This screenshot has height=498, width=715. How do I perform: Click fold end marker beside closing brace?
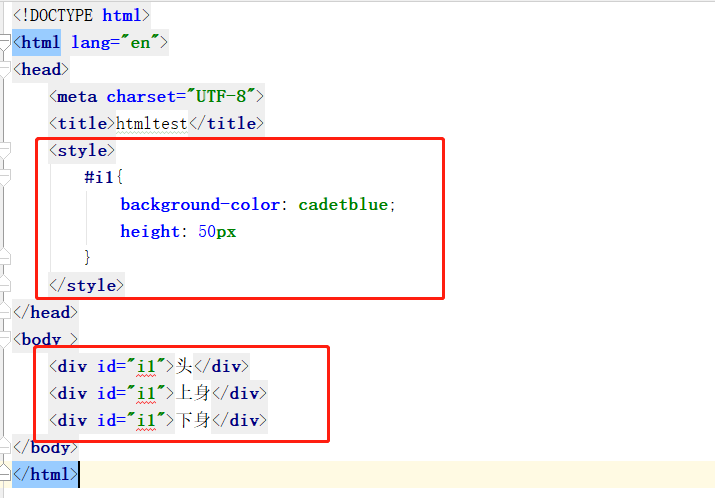pyautogui.click(x=5, y=258)
